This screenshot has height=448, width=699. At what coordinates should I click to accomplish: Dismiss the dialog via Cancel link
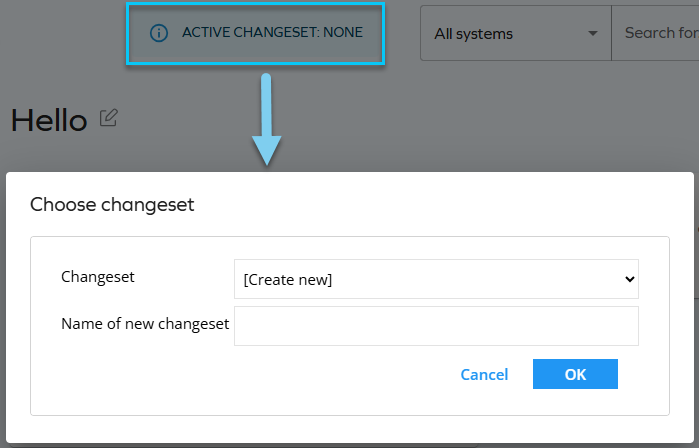(484, 374)
